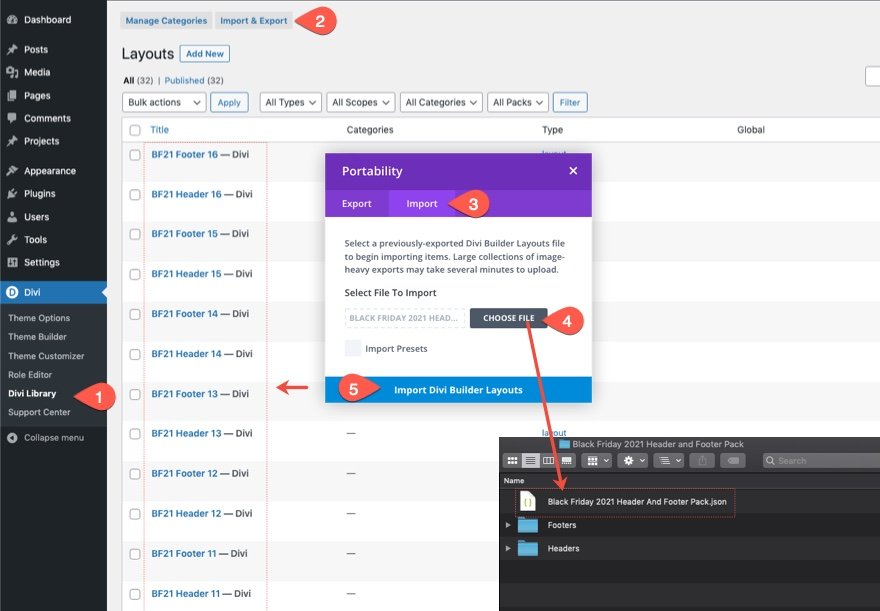Switch Finder to column view
The height and width of the screenshot is (611, 880).
pos(548,461)
